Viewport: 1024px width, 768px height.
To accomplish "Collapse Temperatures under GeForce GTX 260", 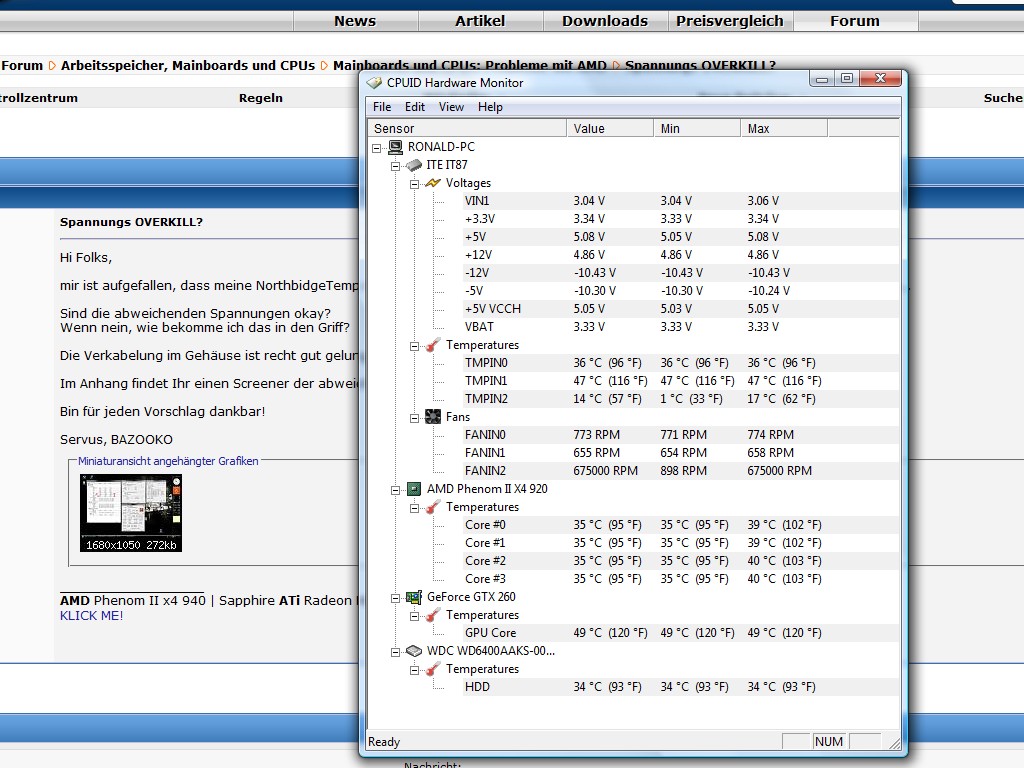I will pyautogui.click(x=414, y=616).
